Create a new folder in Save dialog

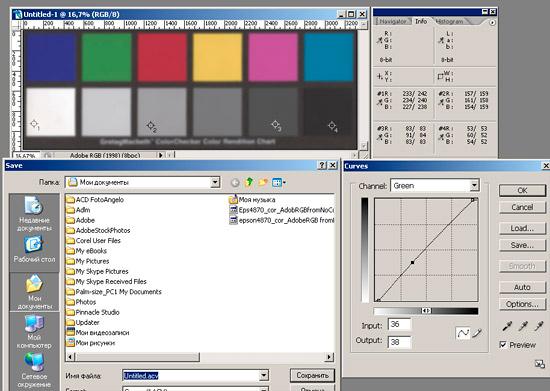pyautogui.click(x=263, y=182)
